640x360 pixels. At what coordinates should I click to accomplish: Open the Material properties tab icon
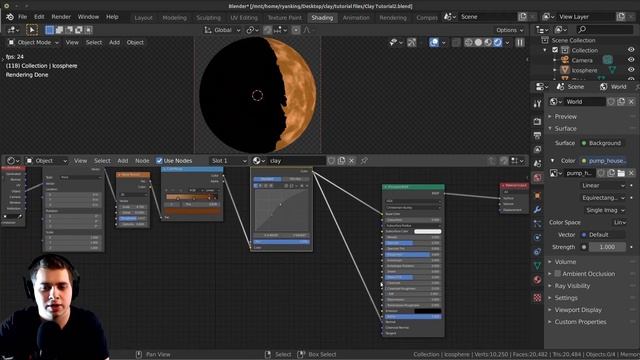[x=537, y=280]
